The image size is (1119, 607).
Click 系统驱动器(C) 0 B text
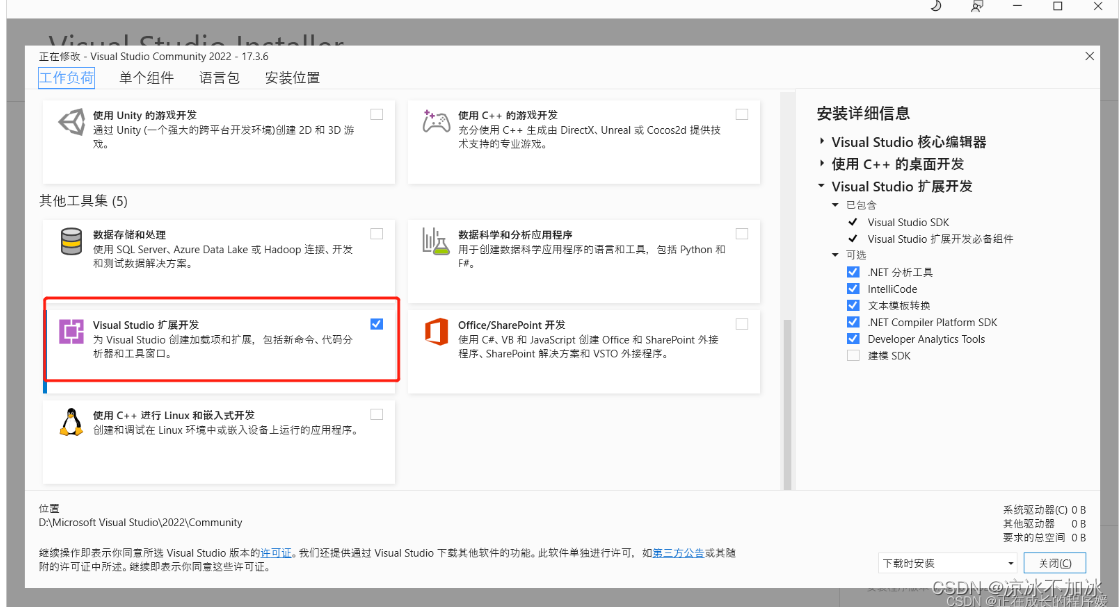tap(1044, 510)
